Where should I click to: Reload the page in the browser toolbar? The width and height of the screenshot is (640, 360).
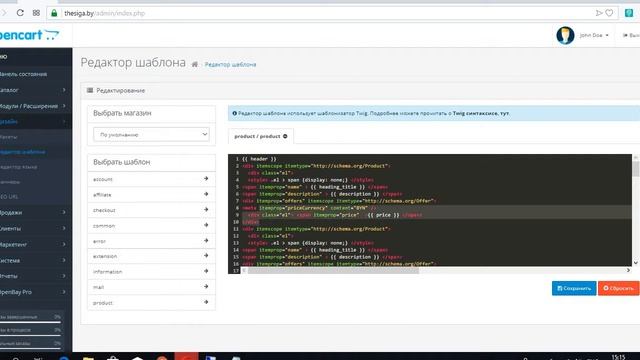coord(20,13)
